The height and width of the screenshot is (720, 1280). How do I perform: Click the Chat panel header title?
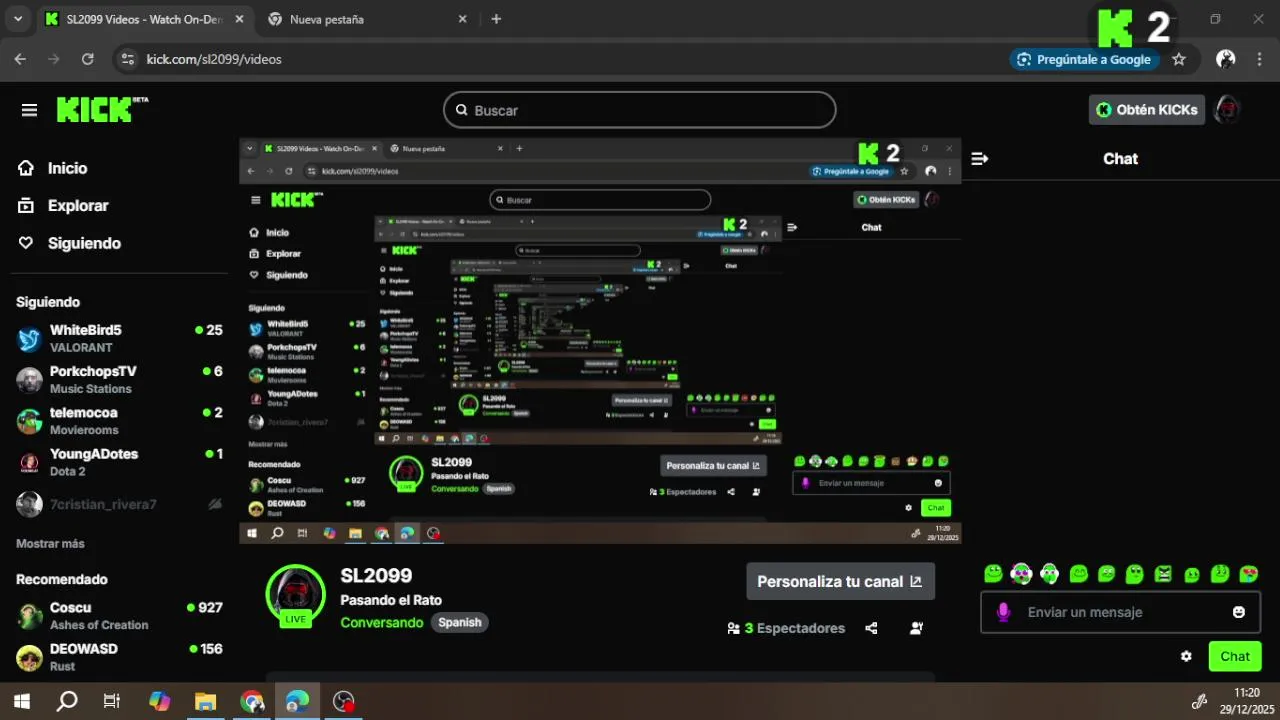pyautogui.click(x=1120, y=158)
